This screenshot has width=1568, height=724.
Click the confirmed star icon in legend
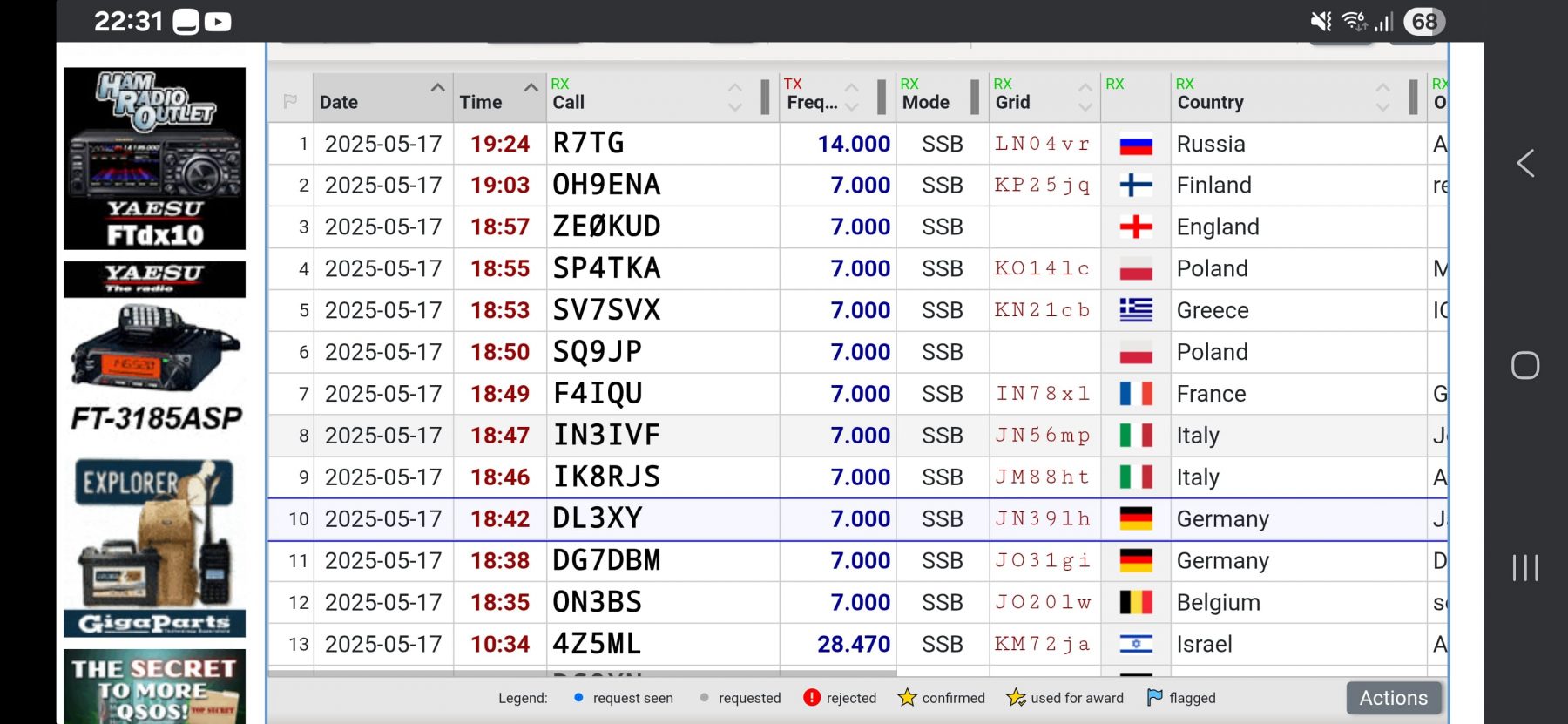tap(907, 698)
